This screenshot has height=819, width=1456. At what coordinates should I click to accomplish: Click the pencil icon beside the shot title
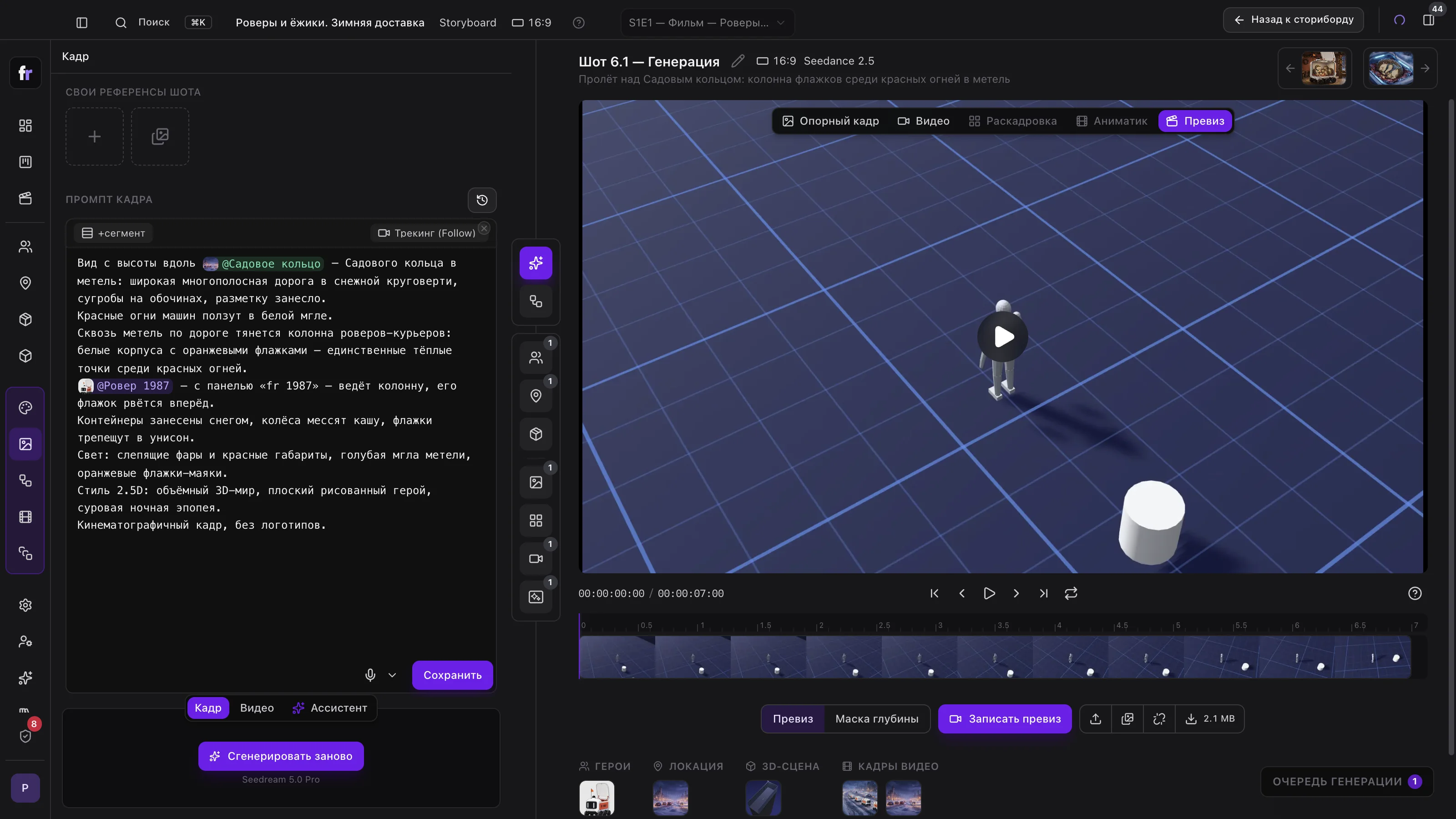[x=738, y=61]
